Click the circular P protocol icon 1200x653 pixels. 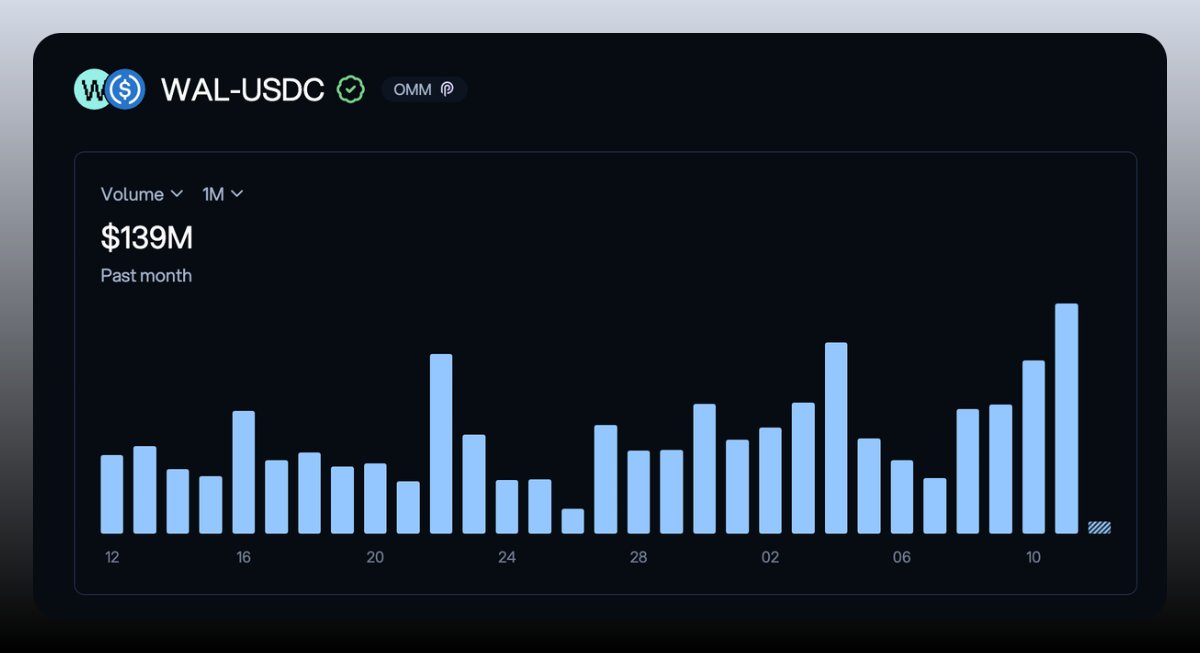coord(447,89)
